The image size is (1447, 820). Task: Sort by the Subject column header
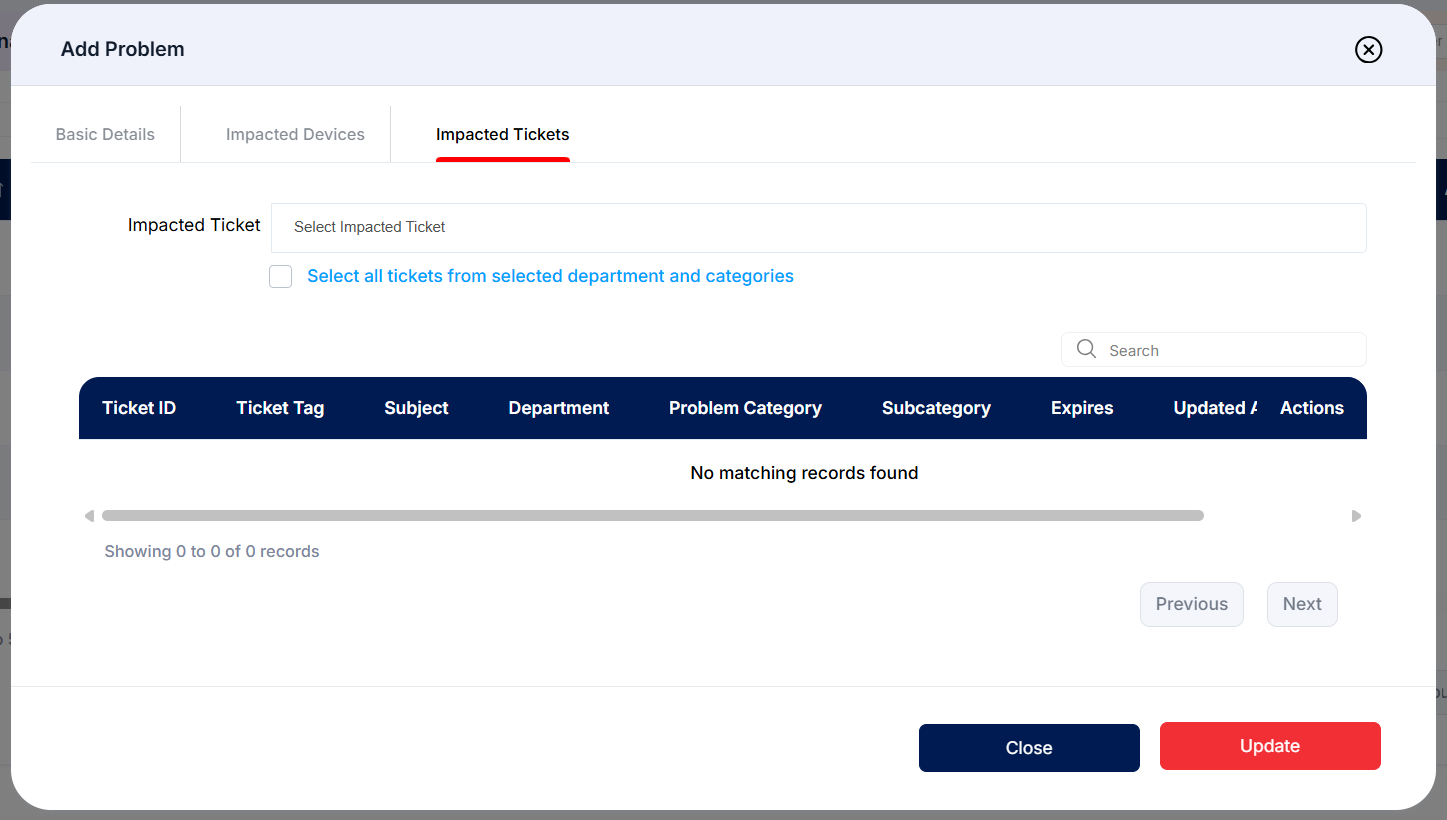coord(416,408)
